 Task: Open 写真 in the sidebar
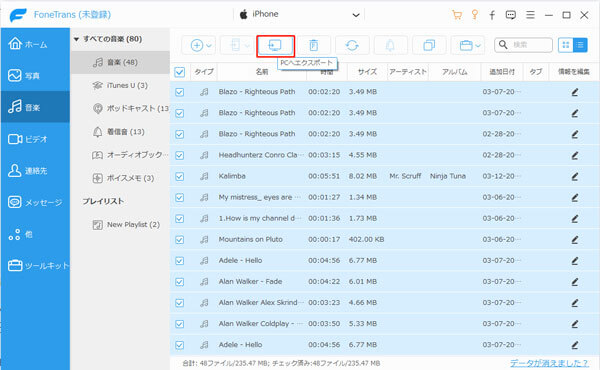(35, 75)
